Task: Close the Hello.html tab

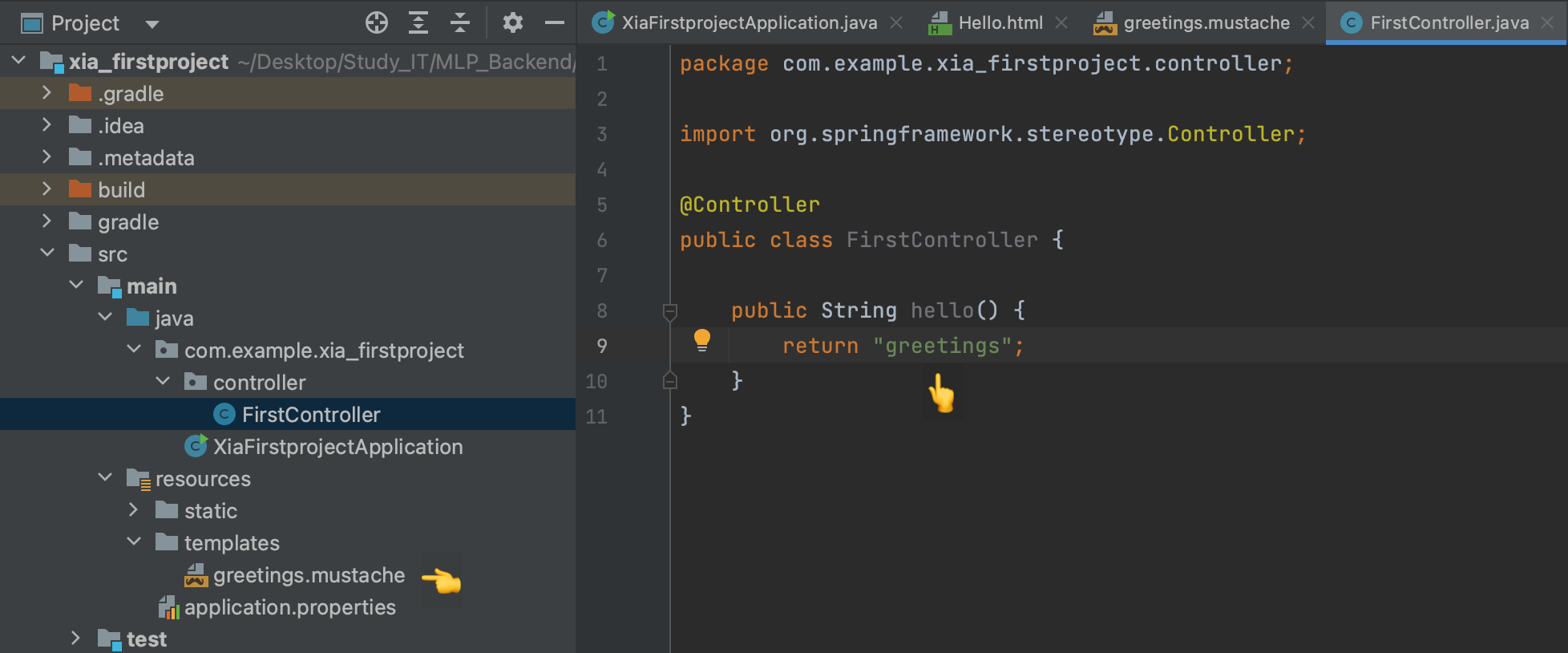Action: point(1061,22)
